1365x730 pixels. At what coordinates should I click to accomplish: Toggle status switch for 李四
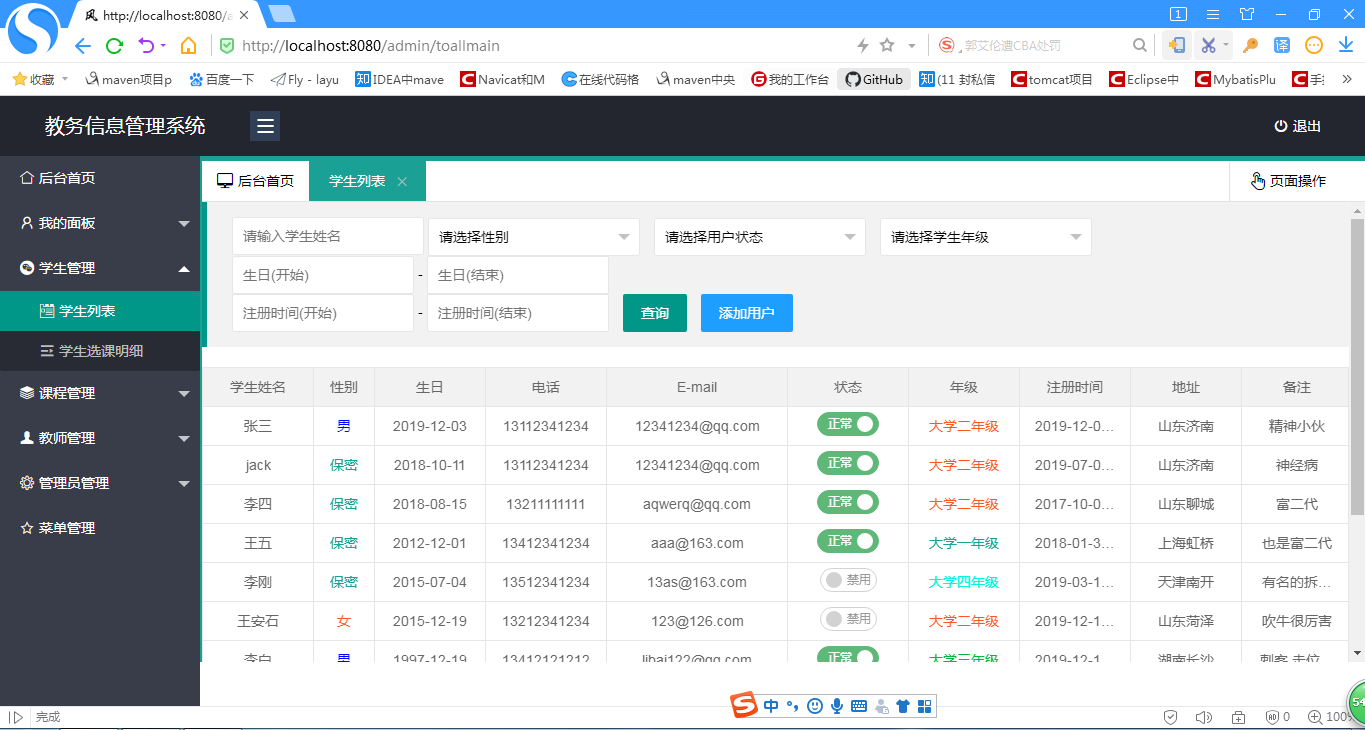pos(847,502)
